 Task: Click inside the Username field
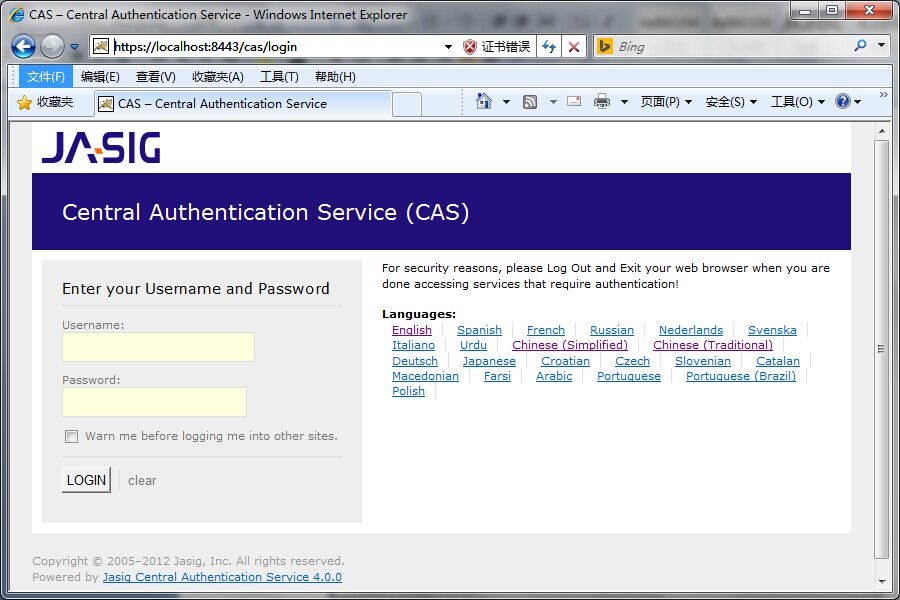[x=158, y=347]
